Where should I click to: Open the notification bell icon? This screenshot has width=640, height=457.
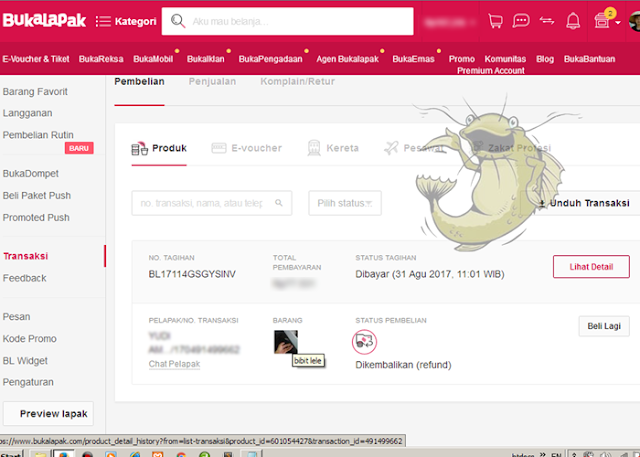point(573,21)
